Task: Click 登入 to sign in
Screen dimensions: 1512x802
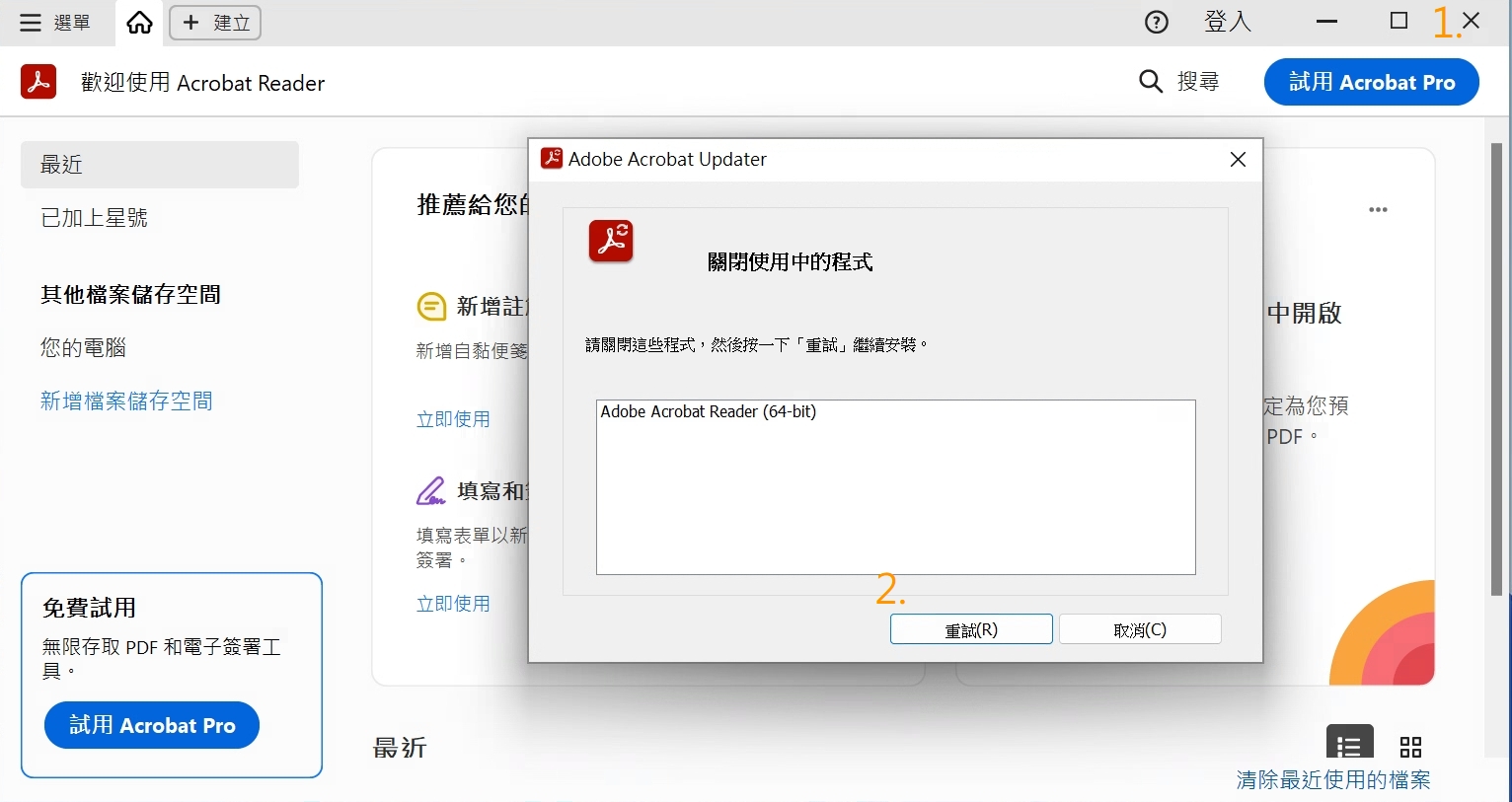Action: click(x=1228, y=22)
